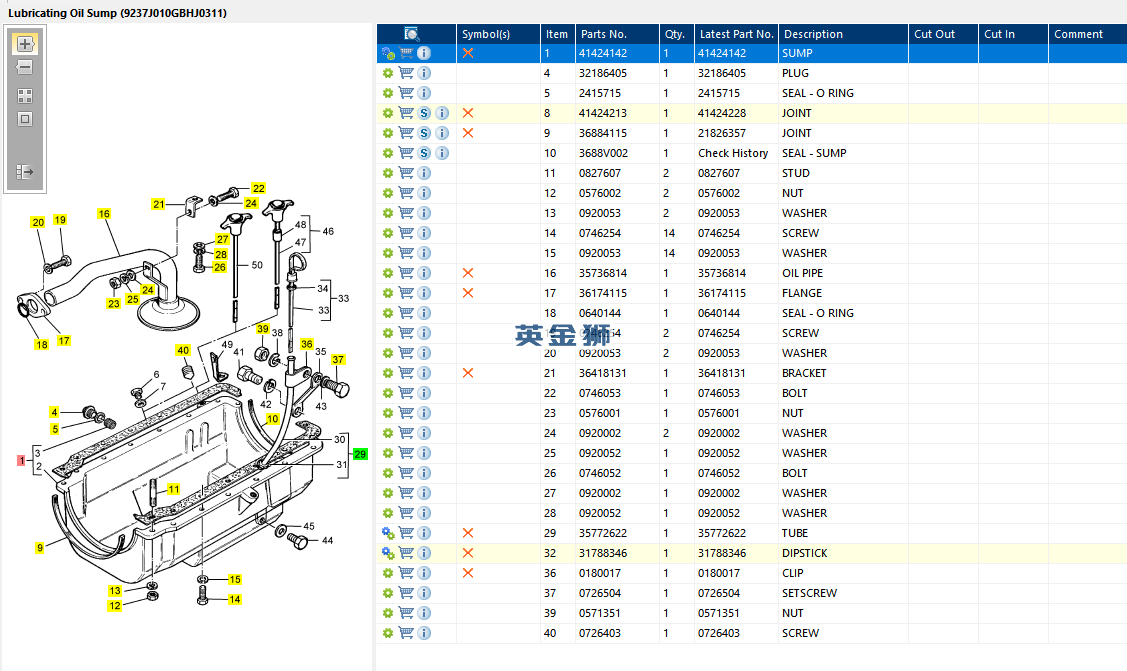Click green callout 29 on diagram
The image size is (1127, 671).
click(360, 454)
